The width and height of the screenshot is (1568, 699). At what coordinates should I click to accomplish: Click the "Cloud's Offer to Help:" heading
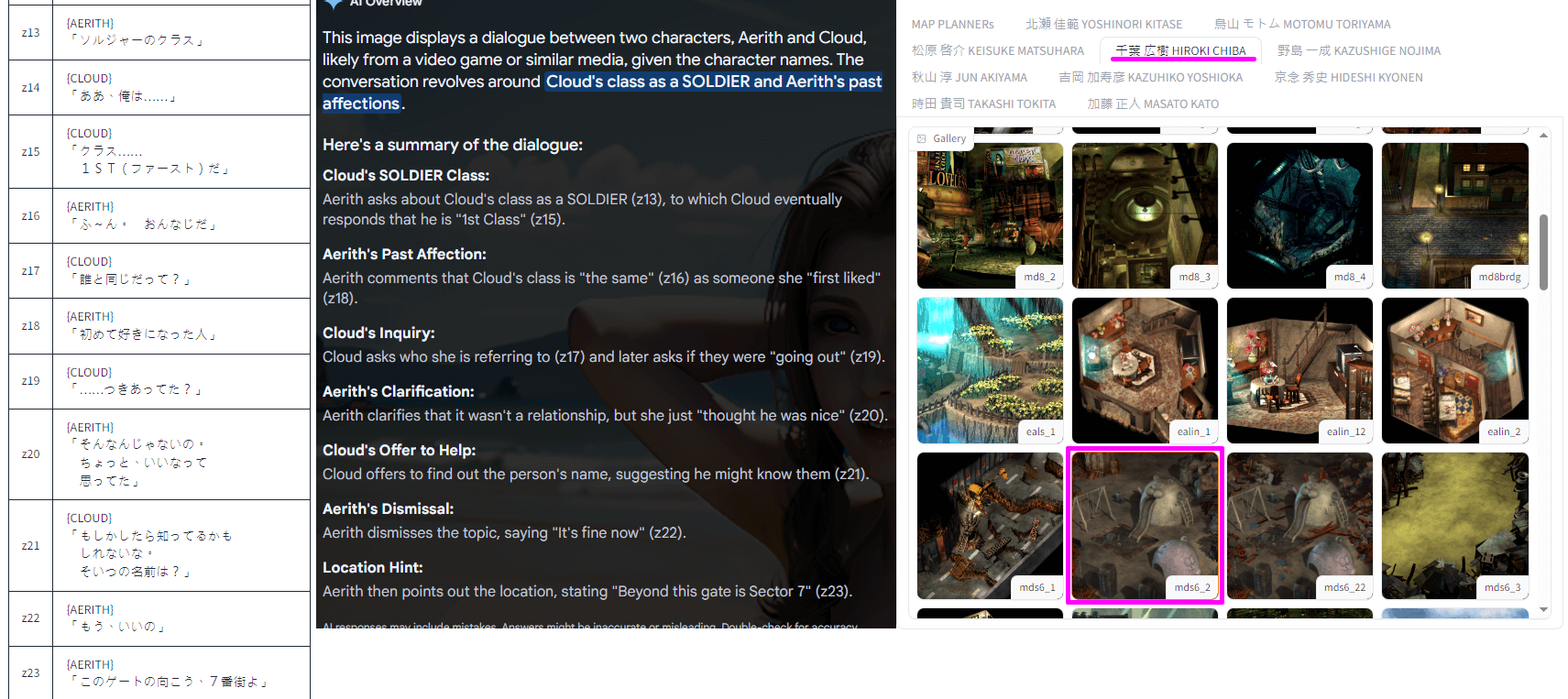click(399, 450)
